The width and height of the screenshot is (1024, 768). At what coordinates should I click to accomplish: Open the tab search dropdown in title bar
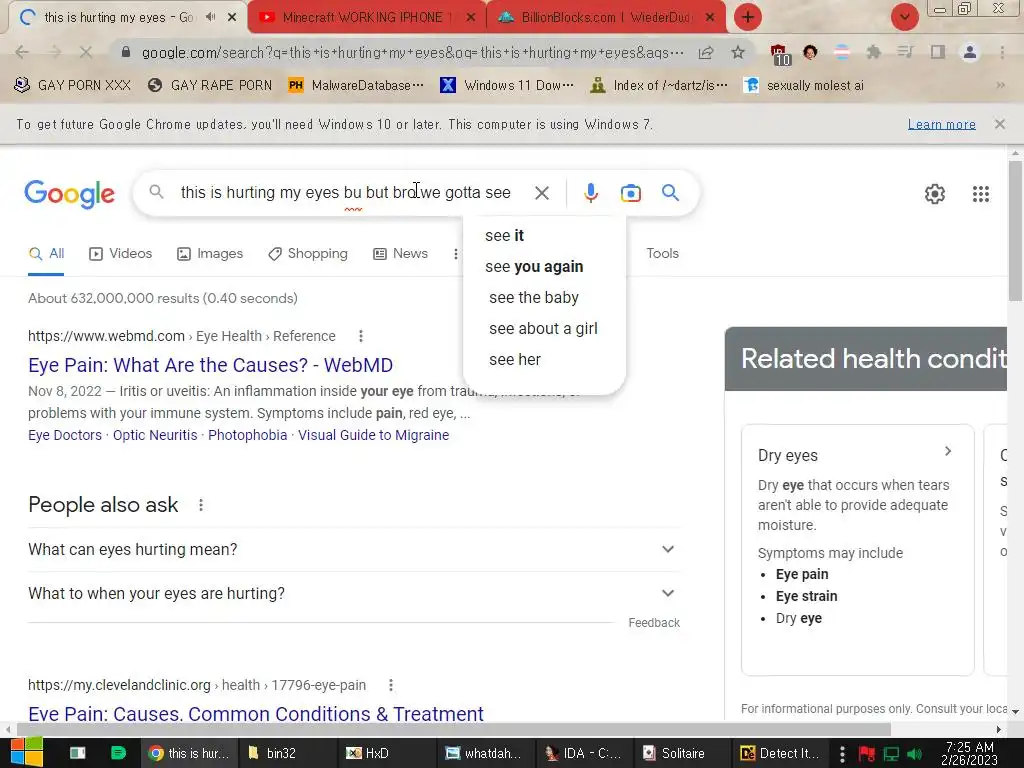[904, 18]
